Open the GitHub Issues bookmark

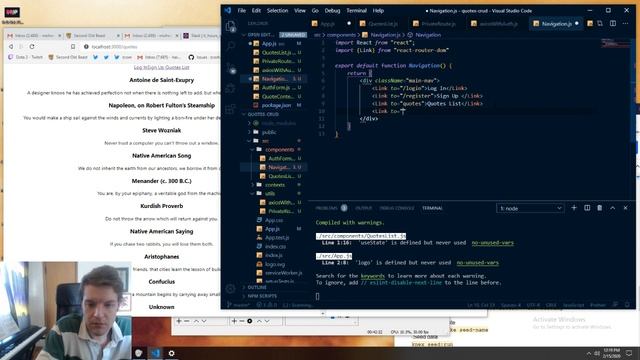coord(203,57)
